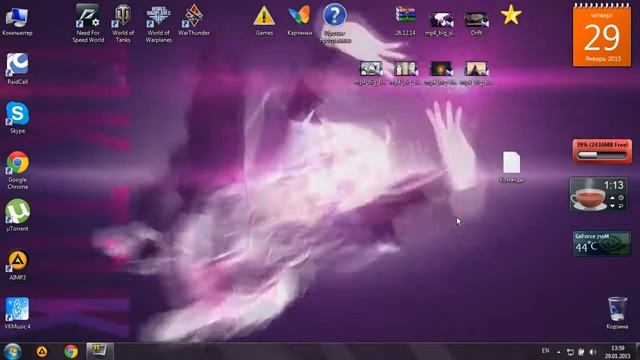640x360 pixels.
Task: Click the memory usage bar gadget
Action: [x=602, y=151]
